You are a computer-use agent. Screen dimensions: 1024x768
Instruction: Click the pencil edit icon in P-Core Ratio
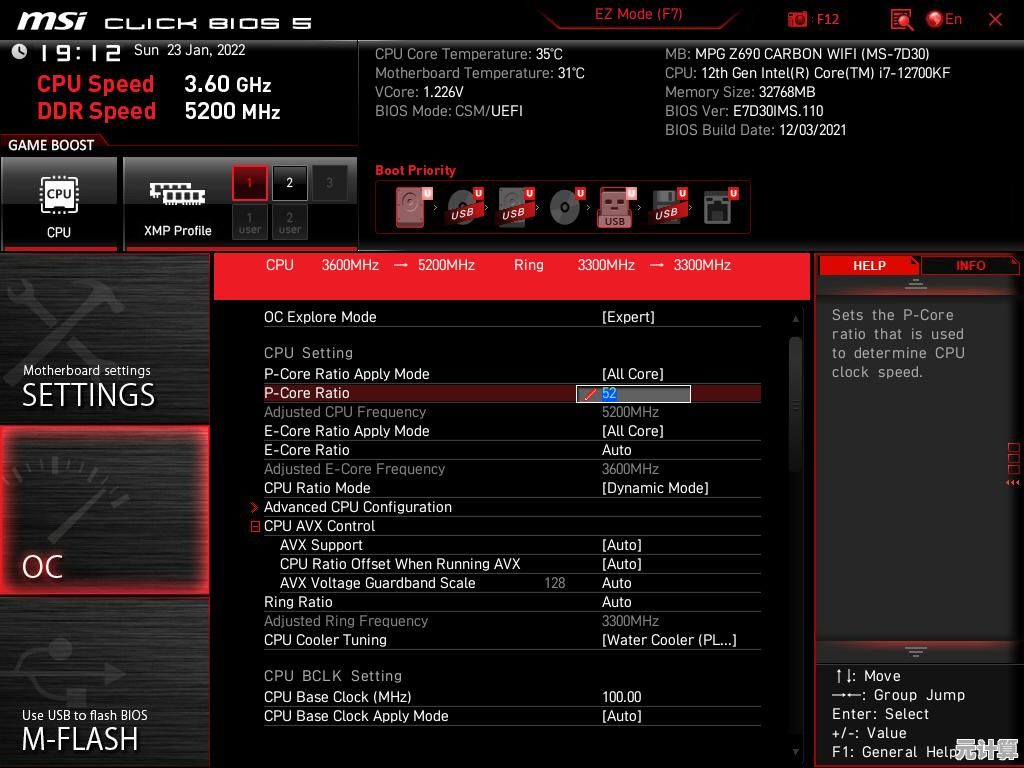click(590, 394)
